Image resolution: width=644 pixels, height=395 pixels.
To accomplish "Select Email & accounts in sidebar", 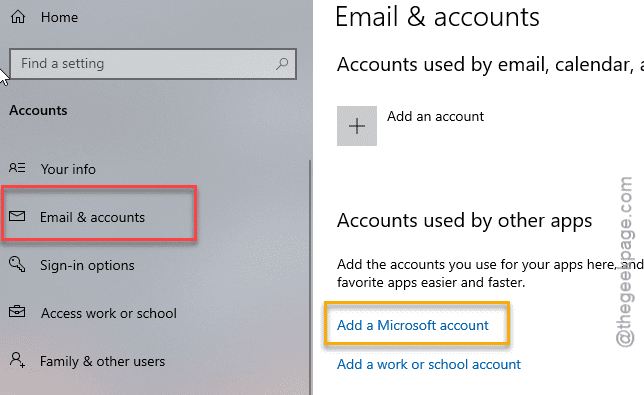I will click(x=92, y=217).
